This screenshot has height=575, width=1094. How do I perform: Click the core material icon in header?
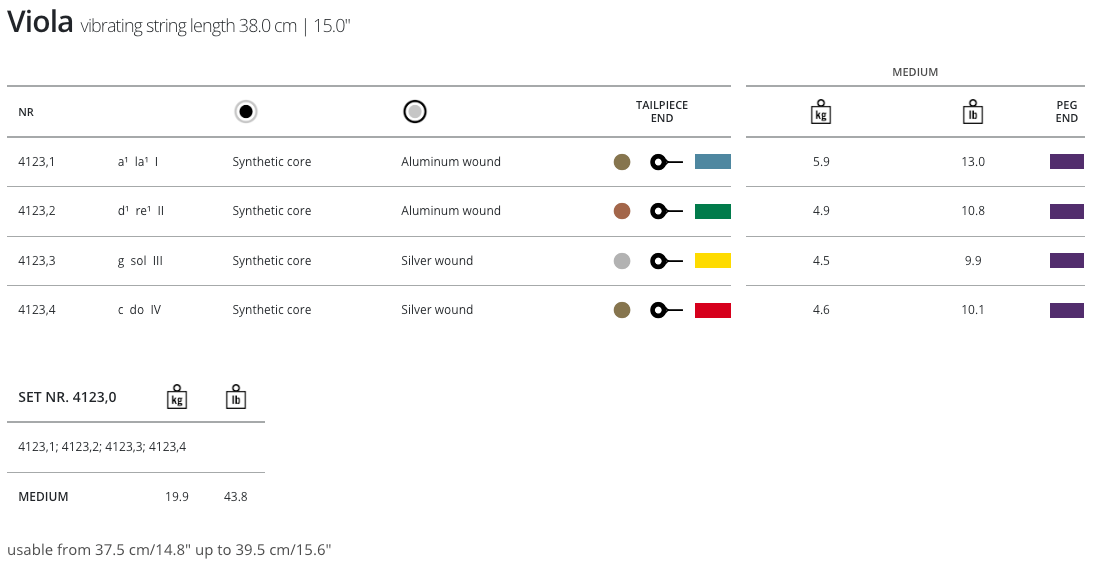click(246, 112)
